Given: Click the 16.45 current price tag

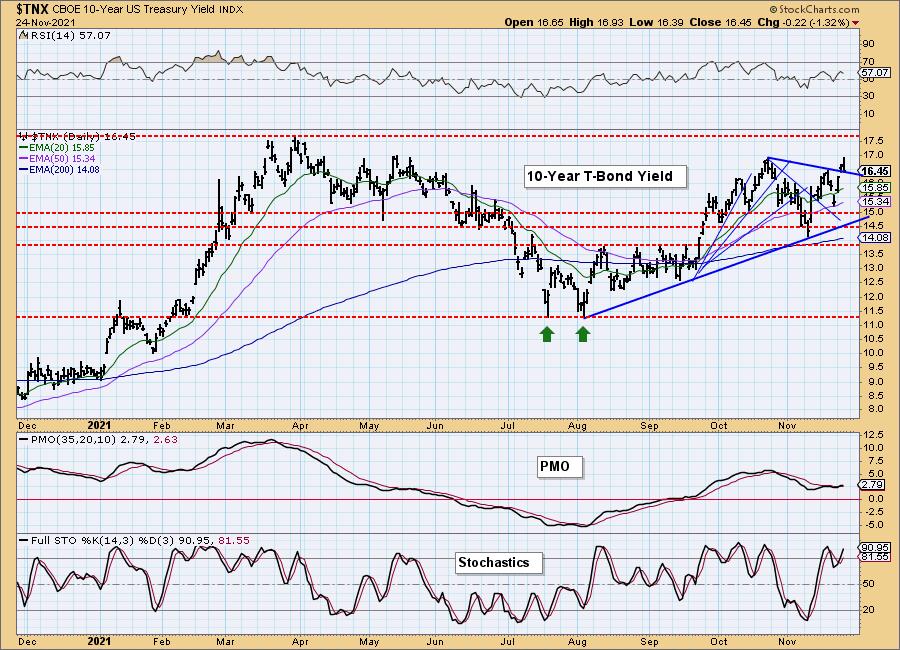Looking at the screenshot, I should [875, 171].
